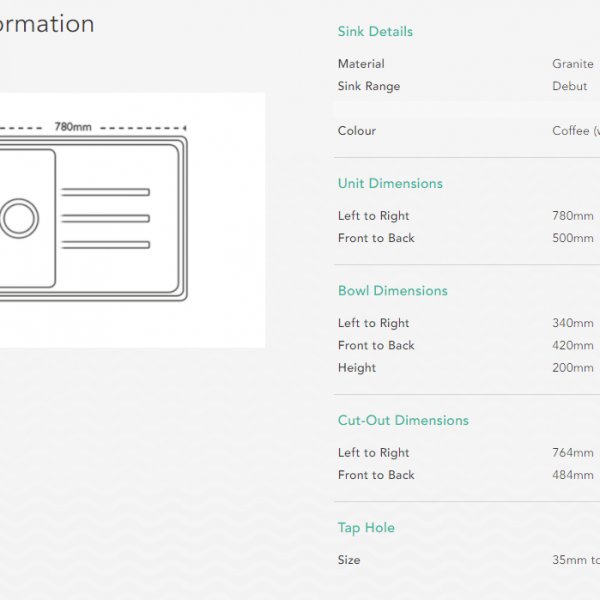
Task: Click the Granite material value
Action: click(573, 64)
